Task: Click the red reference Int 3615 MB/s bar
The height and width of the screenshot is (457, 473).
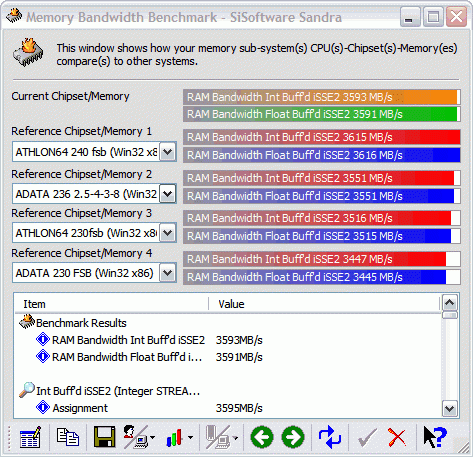Action: pos(322,137)
